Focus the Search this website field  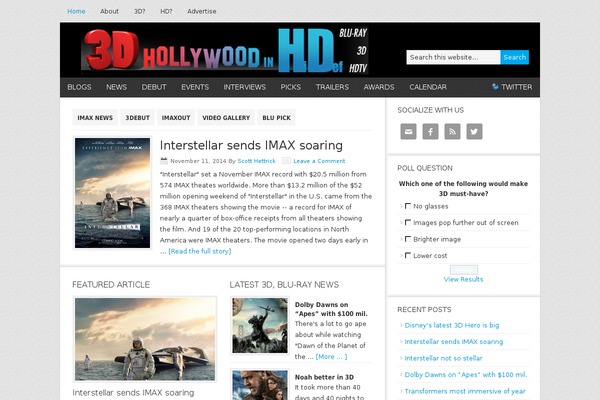[453, 57]
